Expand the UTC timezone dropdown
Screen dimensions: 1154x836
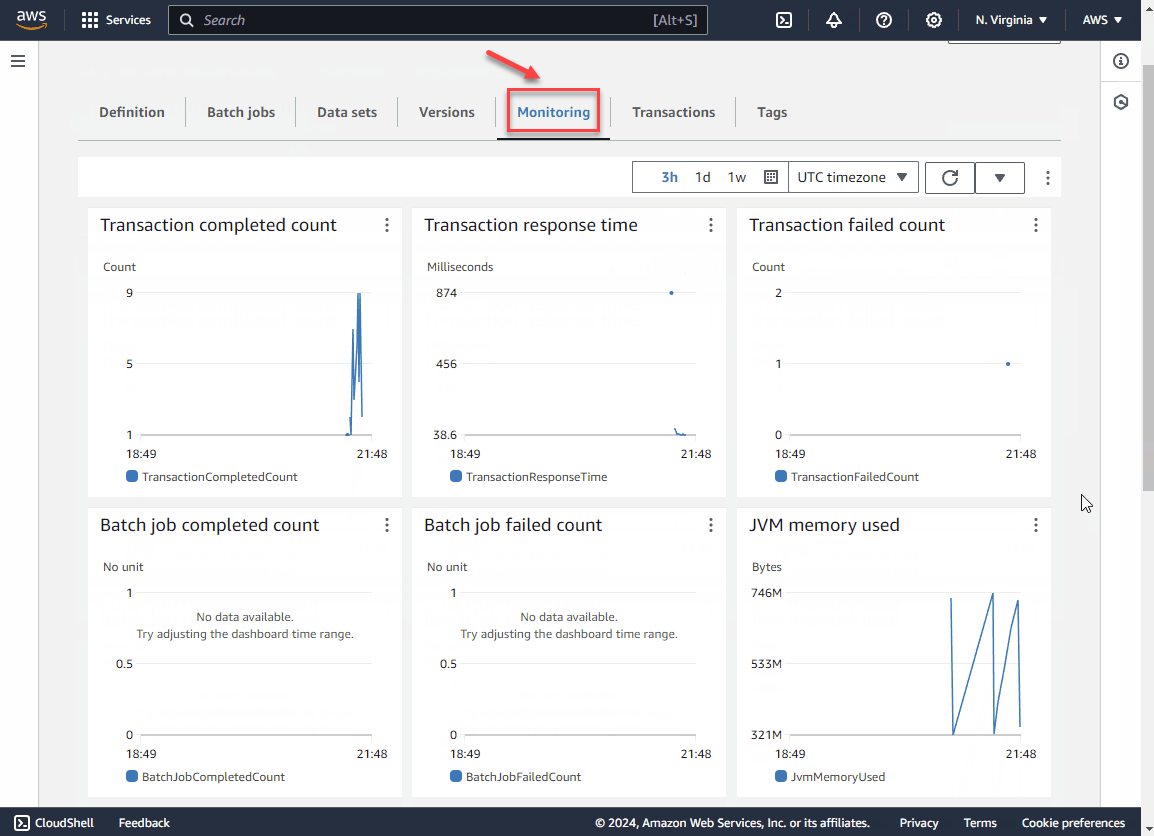[853, 177]
